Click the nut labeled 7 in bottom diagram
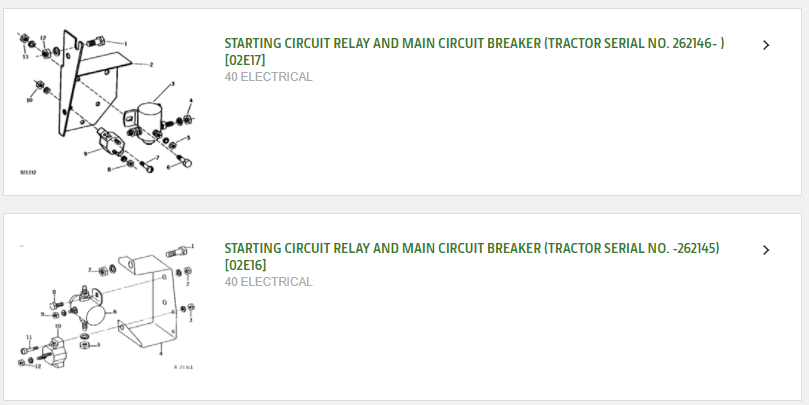This screenshot has height=405, width=809. pyautogui.click(x=103, y=270)
